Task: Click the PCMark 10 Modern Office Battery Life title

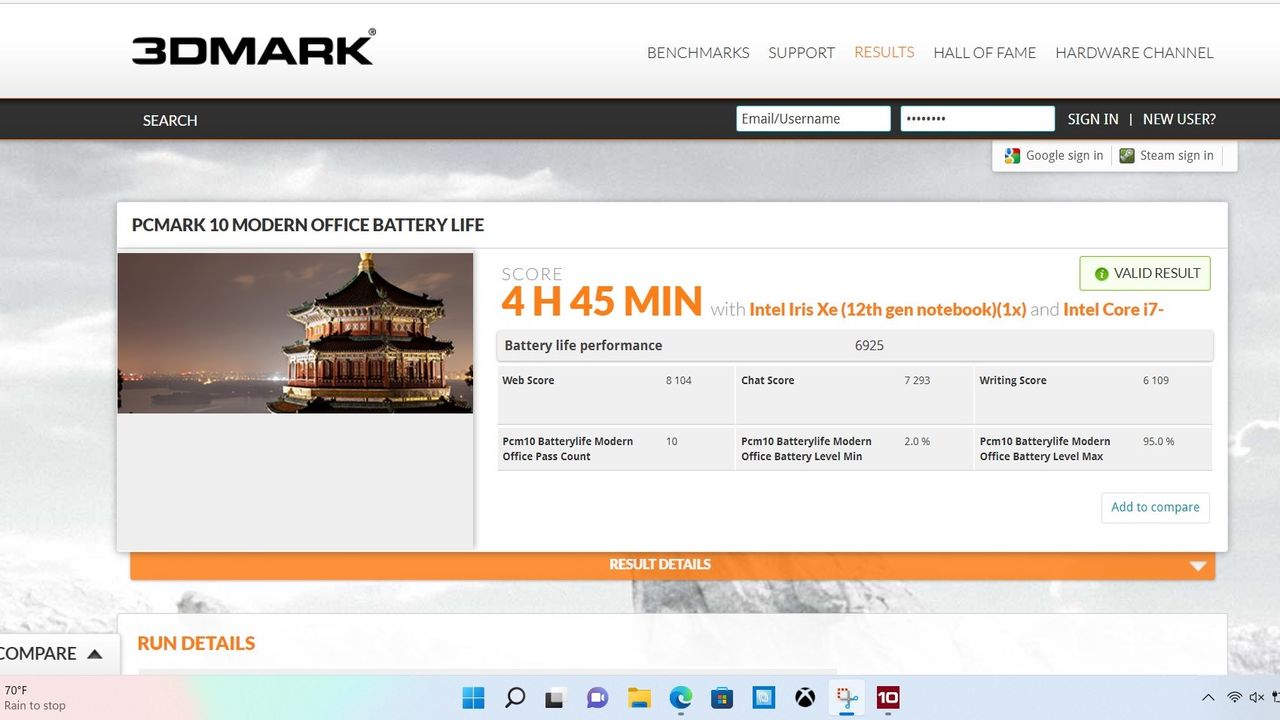Action: point(308,226)
